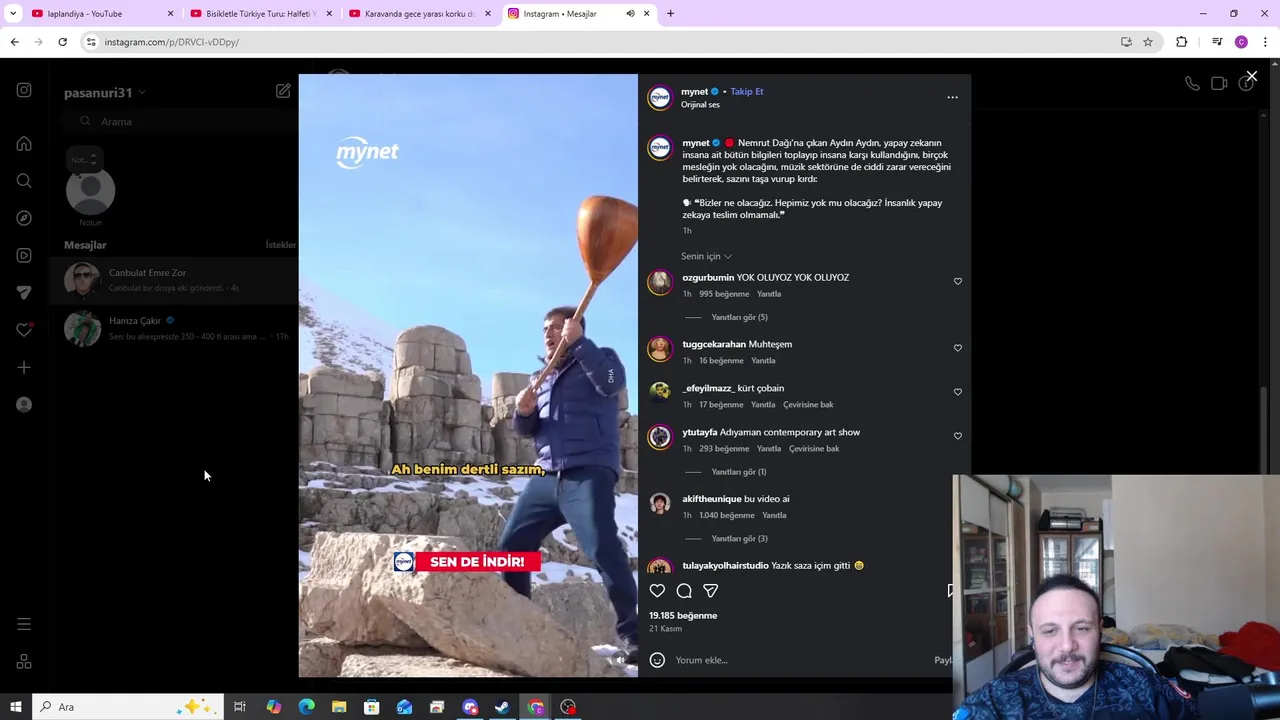Go back with Chrome's back arrow
The width and height of the screenshot is (1280, 720).
pos(14,42)
